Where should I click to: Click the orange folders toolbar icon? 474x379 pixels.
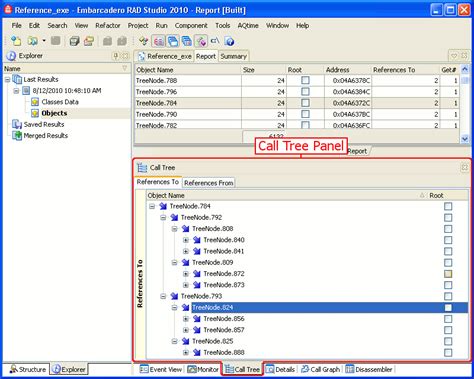(x=89, y=41)
